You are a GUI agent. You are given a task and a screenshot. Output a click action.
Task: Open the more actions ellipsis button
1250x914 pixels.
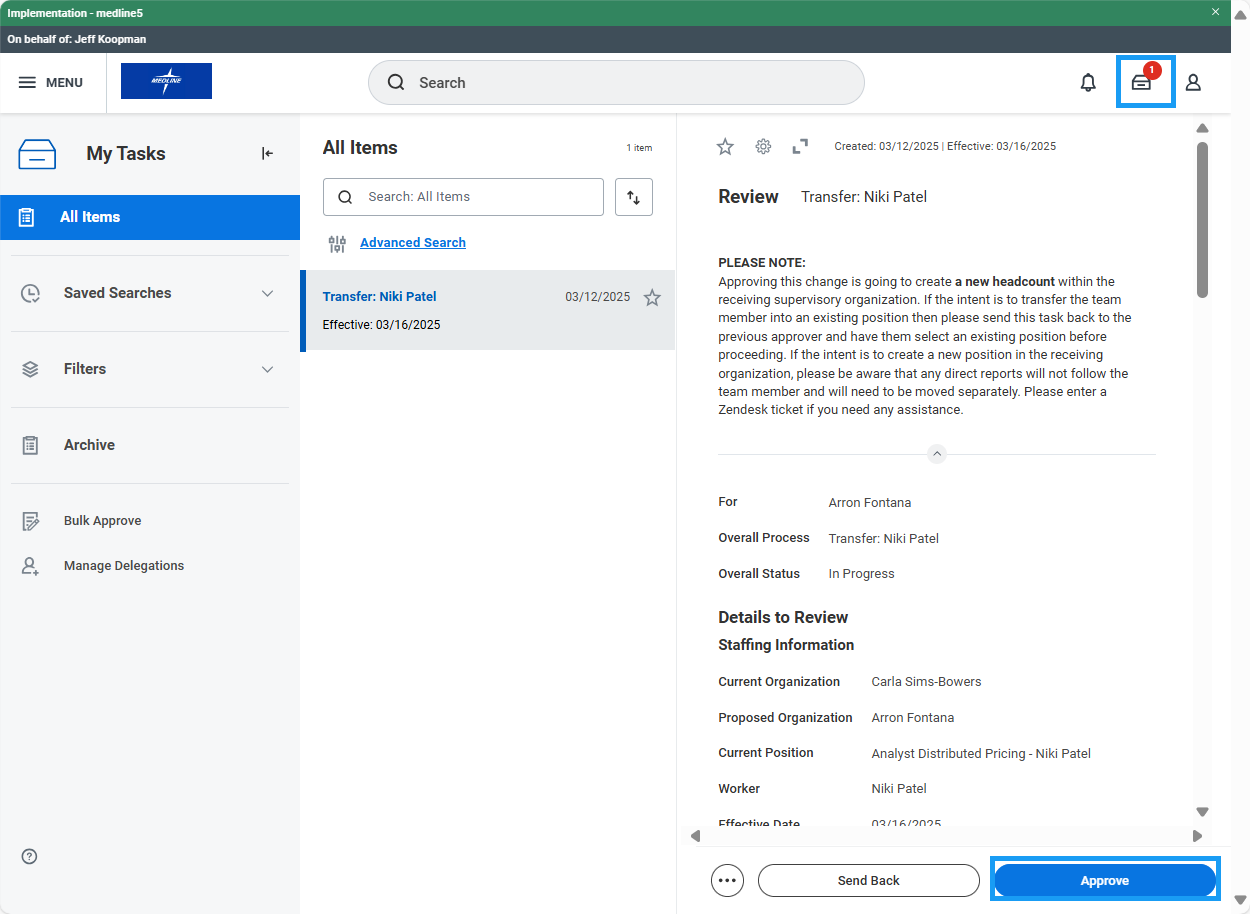pyautogui.click(x=727, y=880)
